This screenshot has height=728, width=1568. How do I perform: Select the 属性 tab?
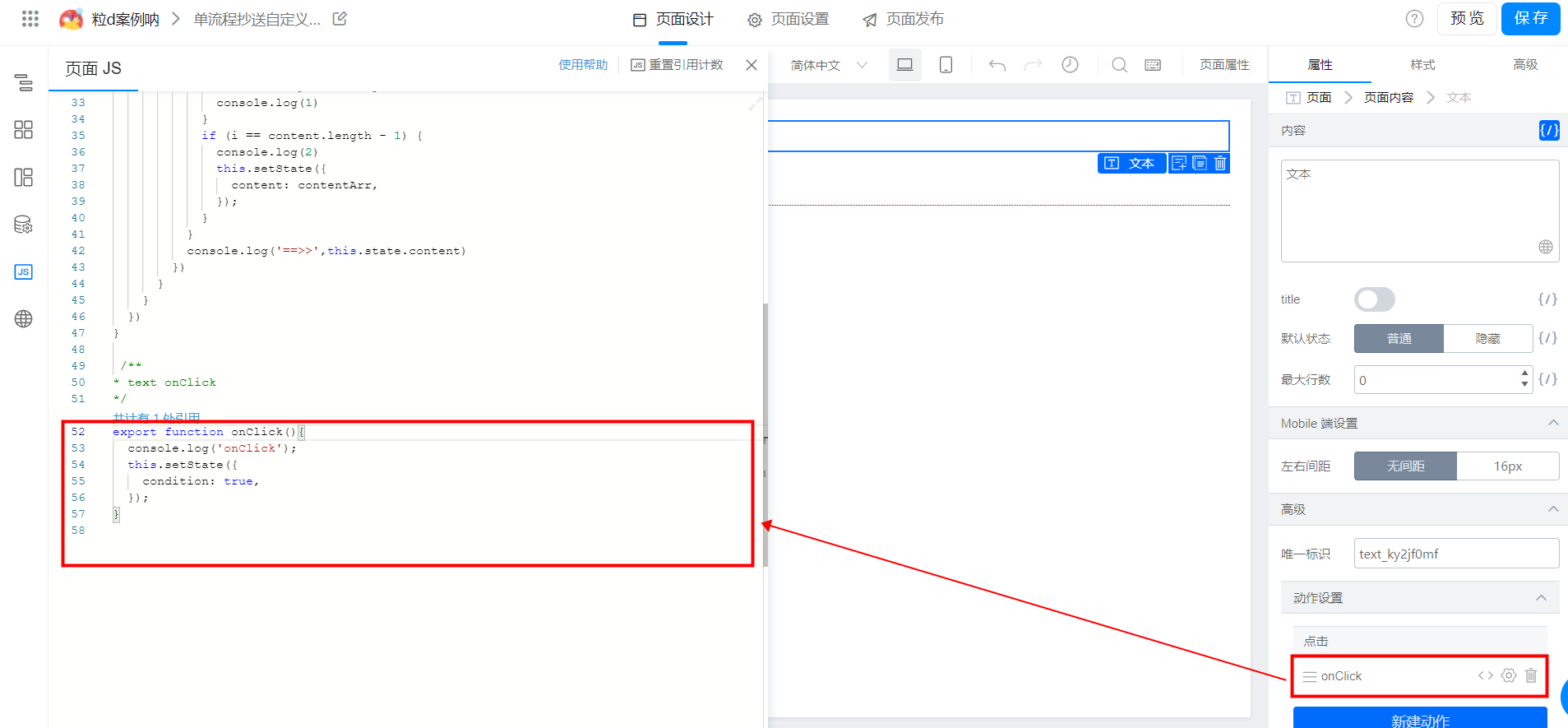pyautogui.click(x=1320, y=65)
